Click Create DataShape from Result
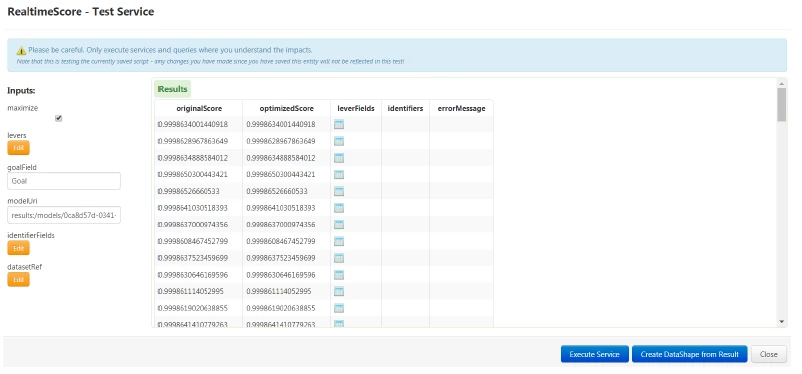 point(689,354)
